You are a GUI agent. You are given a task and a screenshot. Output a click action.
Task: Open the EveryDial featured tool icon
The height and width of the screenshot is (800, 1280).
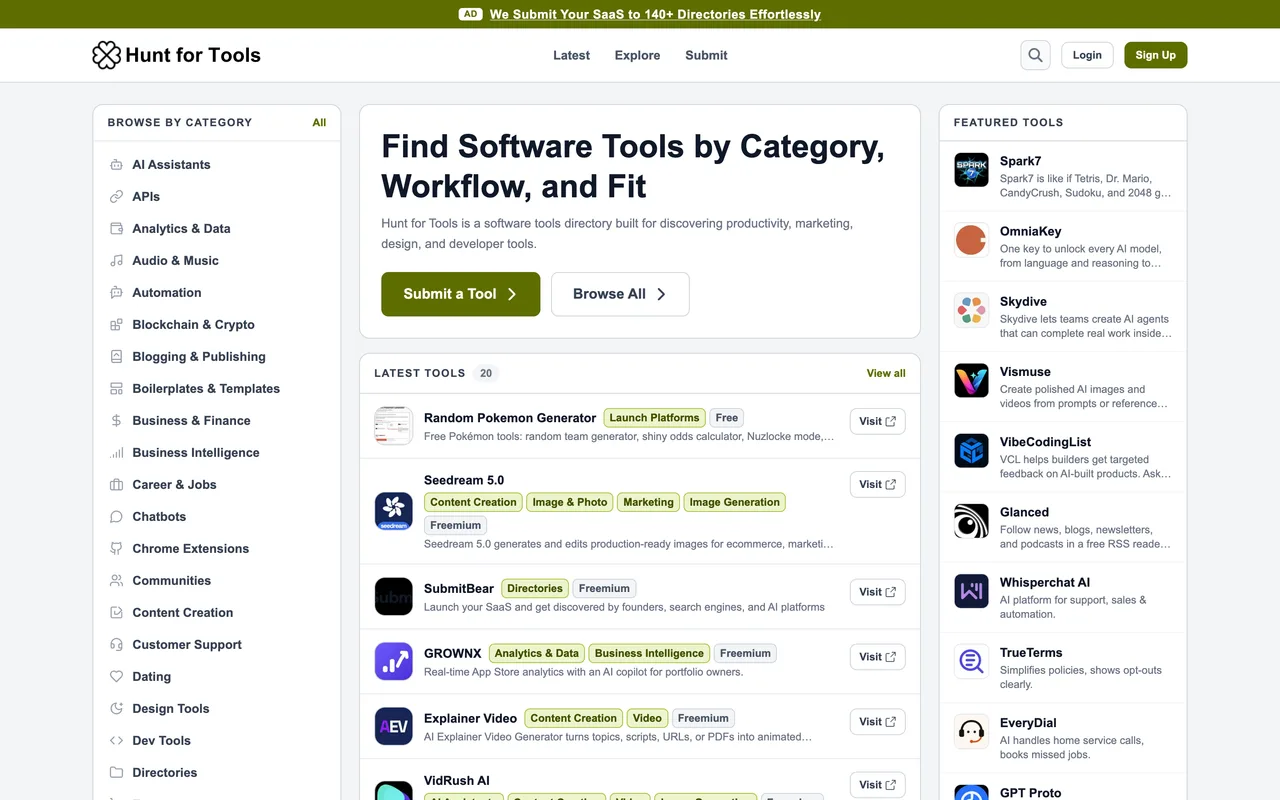pyautogui.click(x=971, y=732)
